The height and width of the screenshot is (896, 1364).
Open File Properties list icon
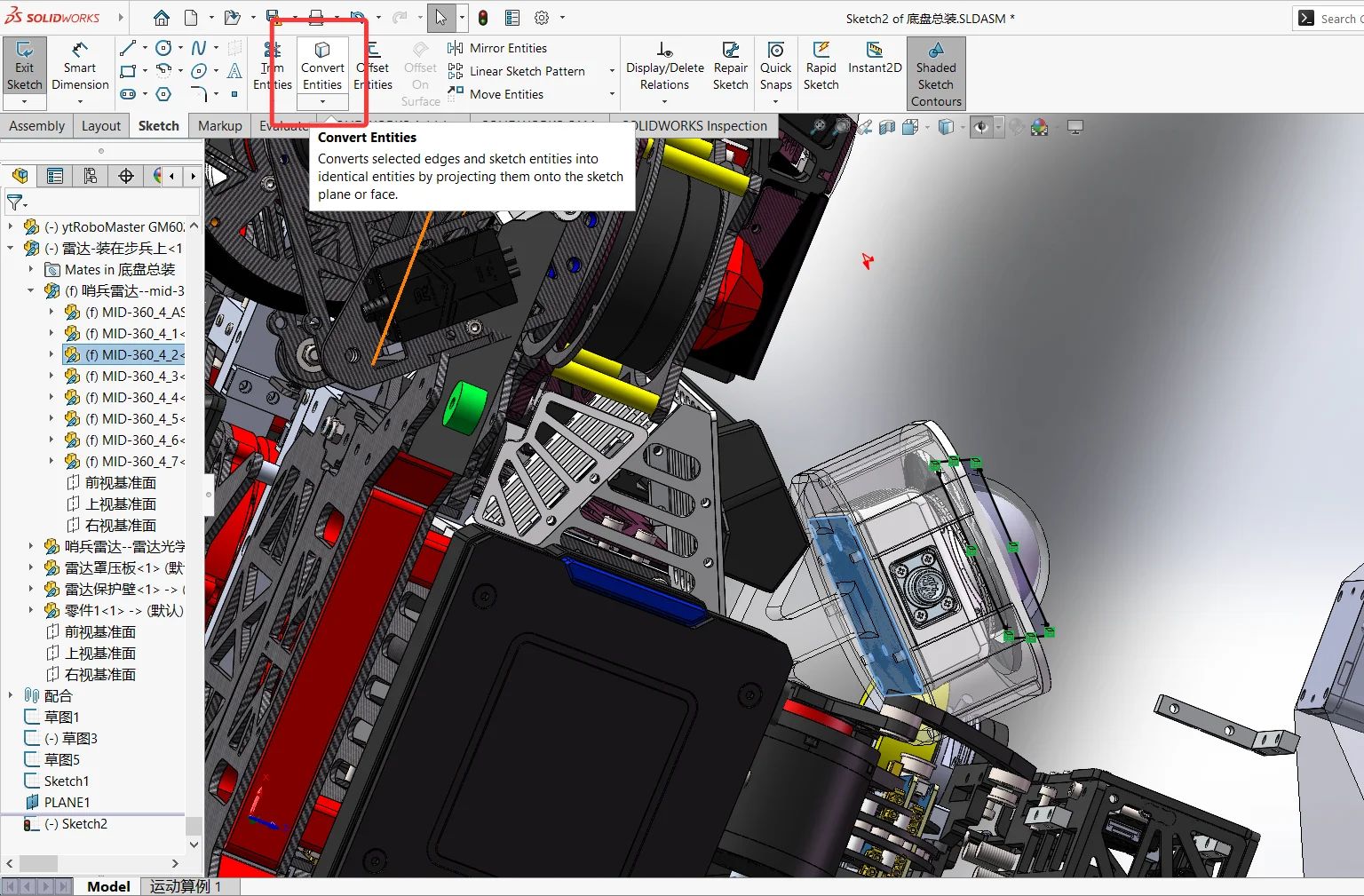[512, 18]
